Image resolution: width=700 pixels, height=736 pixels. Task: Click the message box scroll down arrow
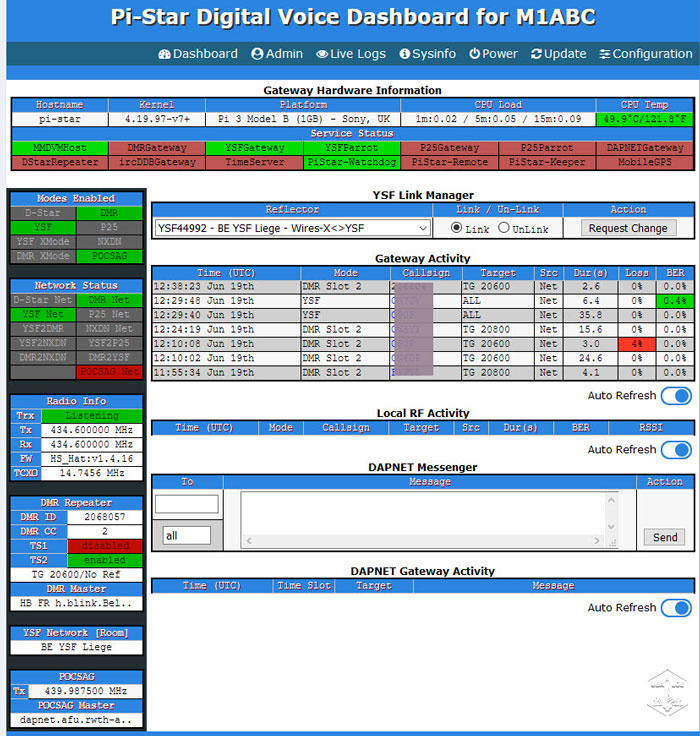[x=611, y=527]
